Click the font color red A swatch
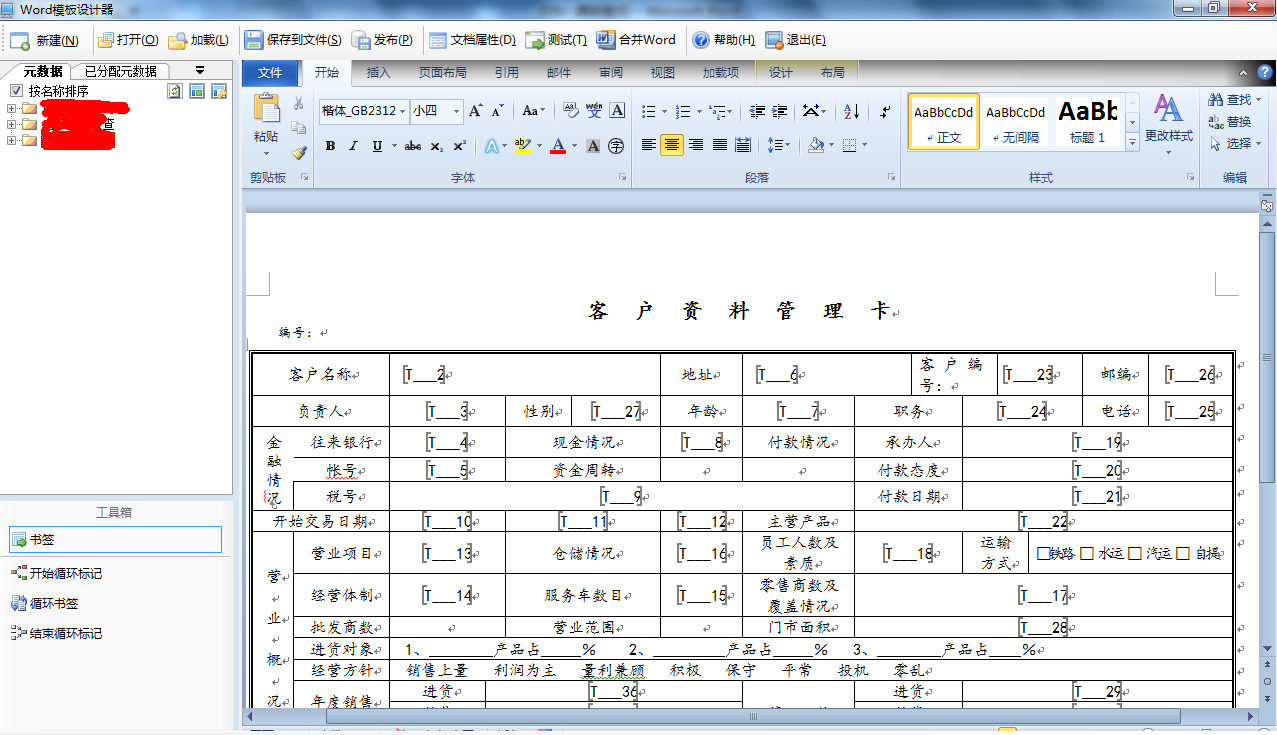Screen dimensions: 1277x735 pos(557,146)
